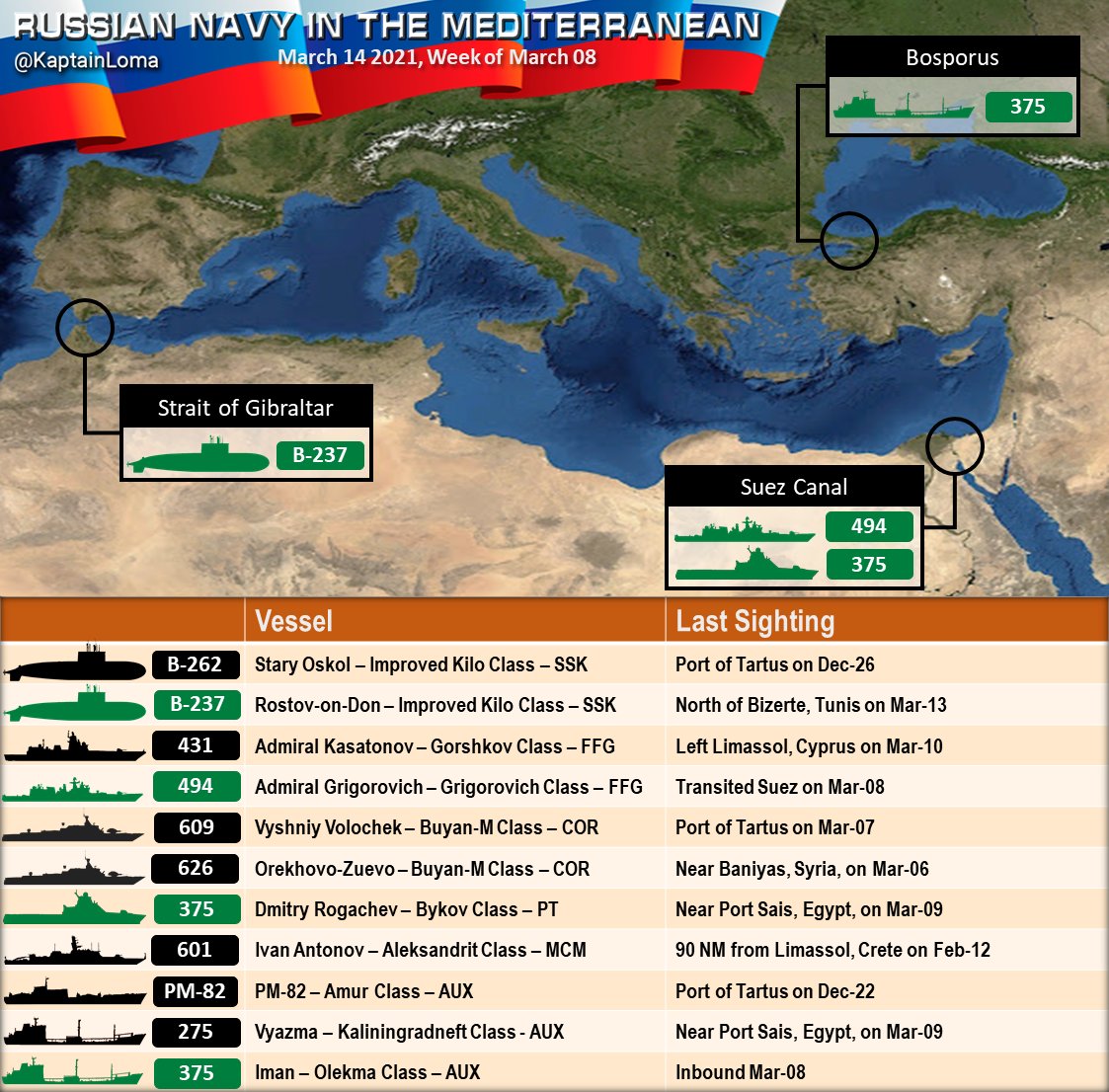This screenshot has width=1109, height=1092.
Task: Click the black PM-82 badge
Action: (196, 991)
